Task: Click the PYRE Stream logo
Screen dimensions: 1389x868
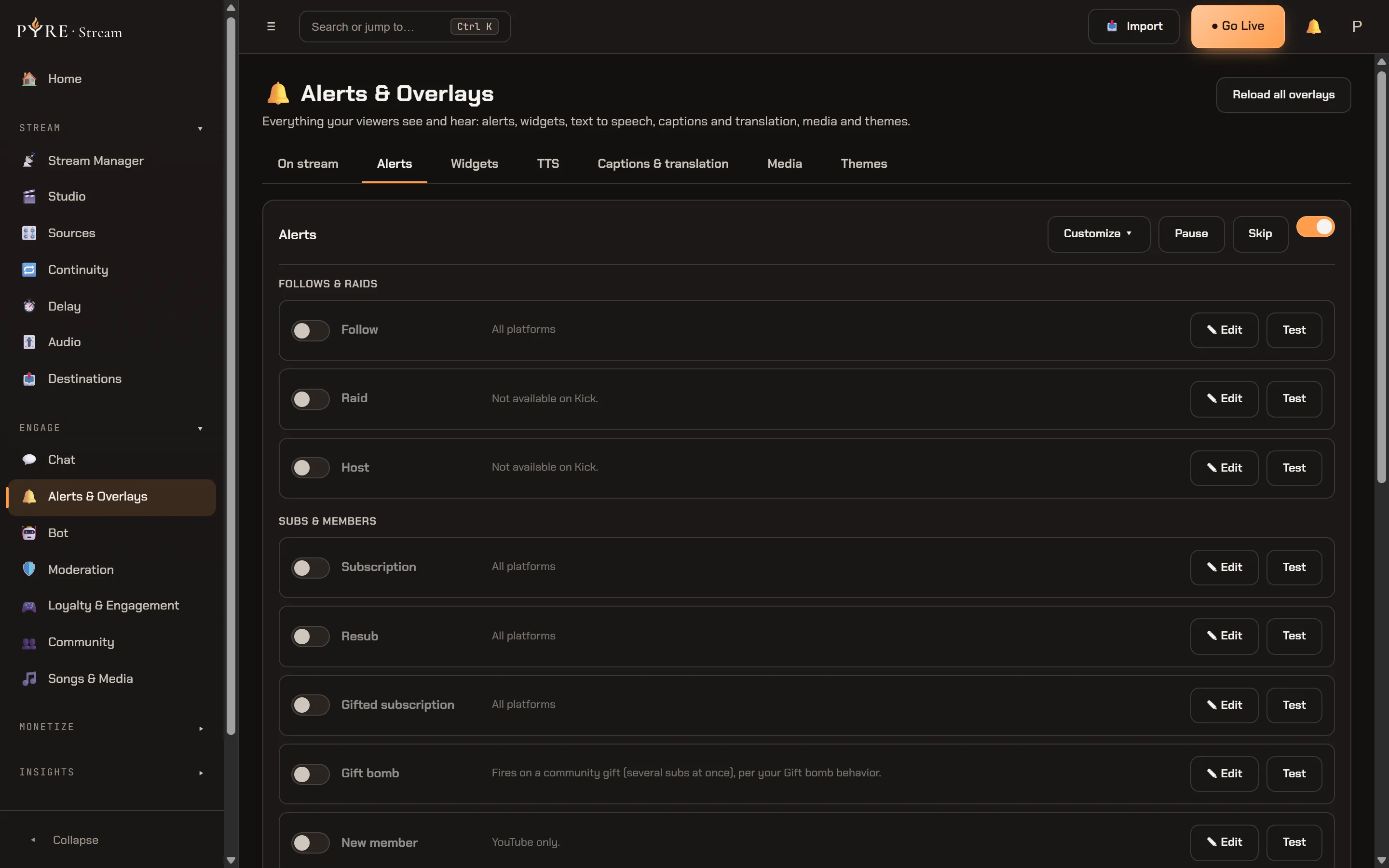Action: [x=69, y=29]
